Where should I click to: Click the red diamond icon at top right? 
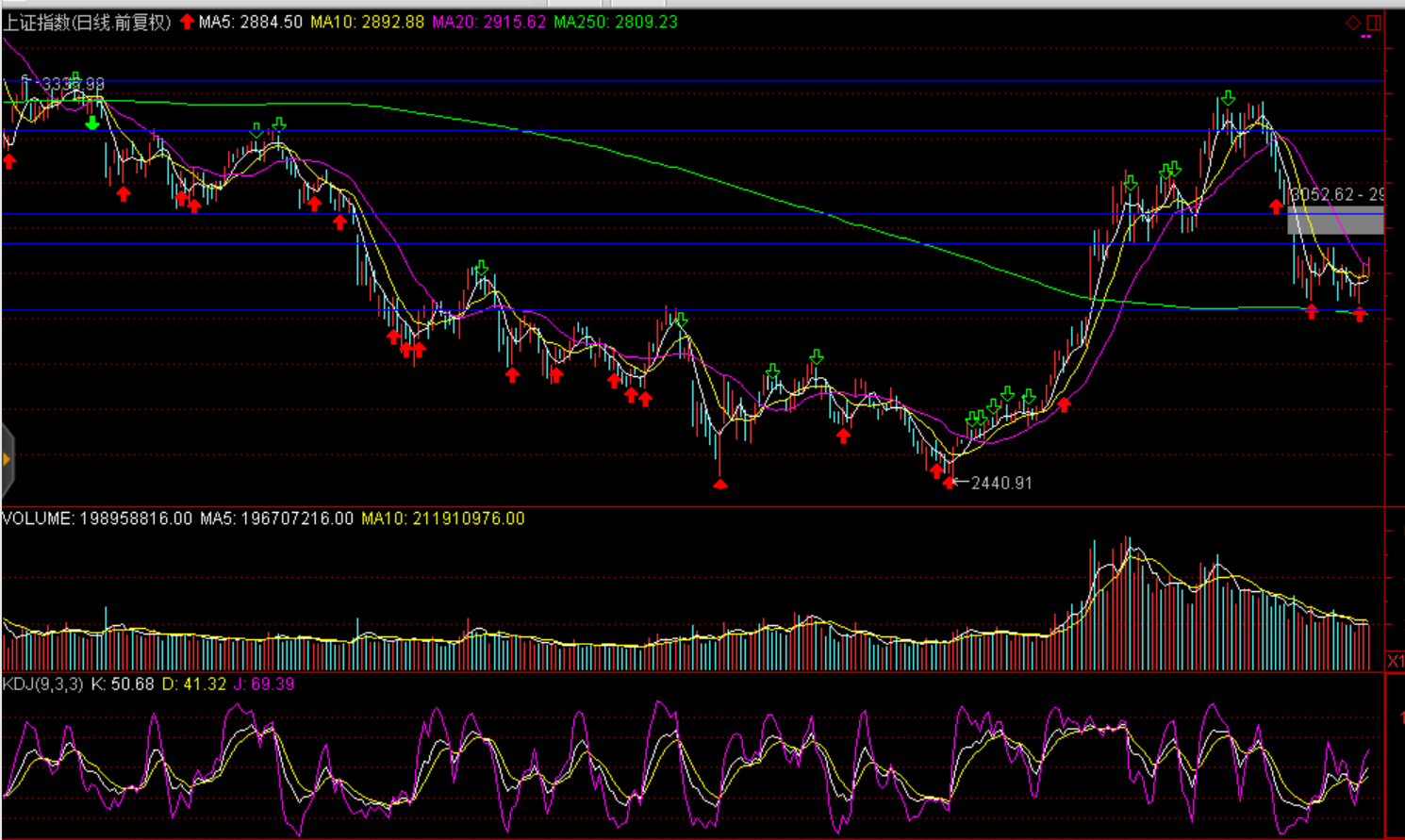pos(1353,23)
